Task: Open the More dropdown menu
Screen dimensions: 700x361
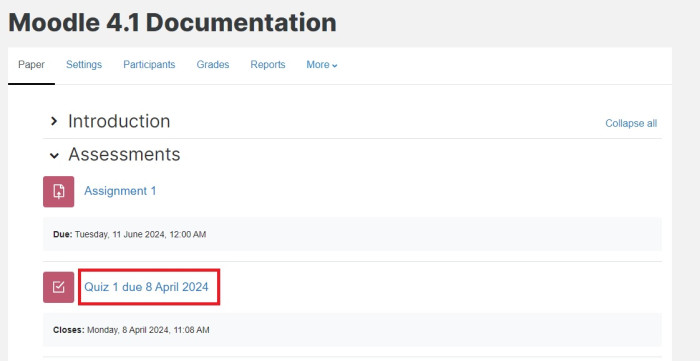Action: pos(322,65)
